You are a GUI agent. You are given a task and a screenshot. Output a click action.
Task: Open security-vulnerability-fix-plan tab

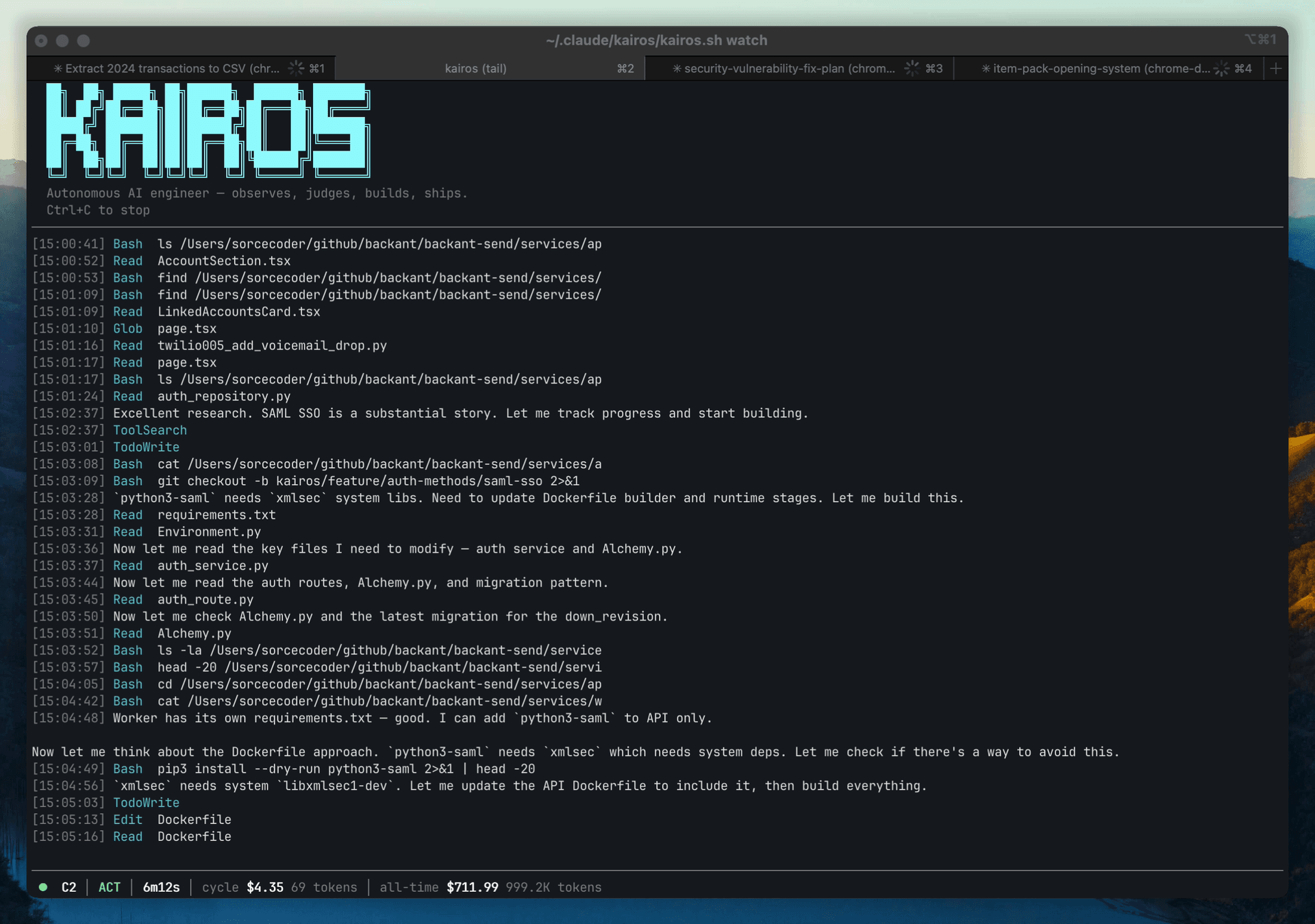pos(799,68)
